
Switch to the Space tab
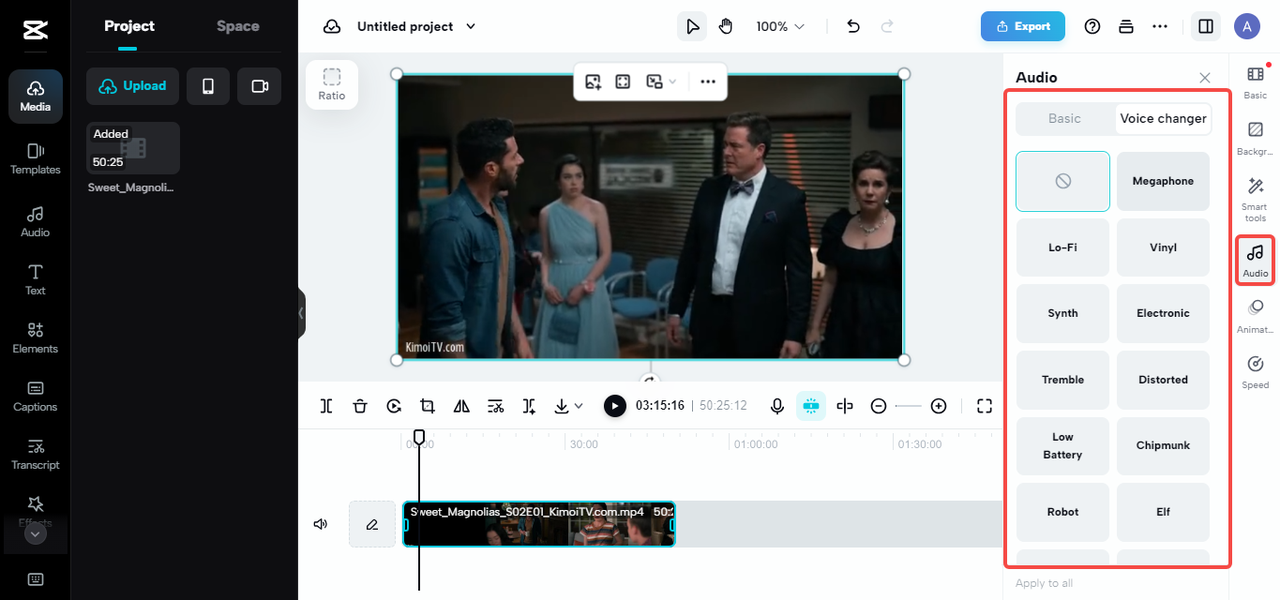point(238,26)
